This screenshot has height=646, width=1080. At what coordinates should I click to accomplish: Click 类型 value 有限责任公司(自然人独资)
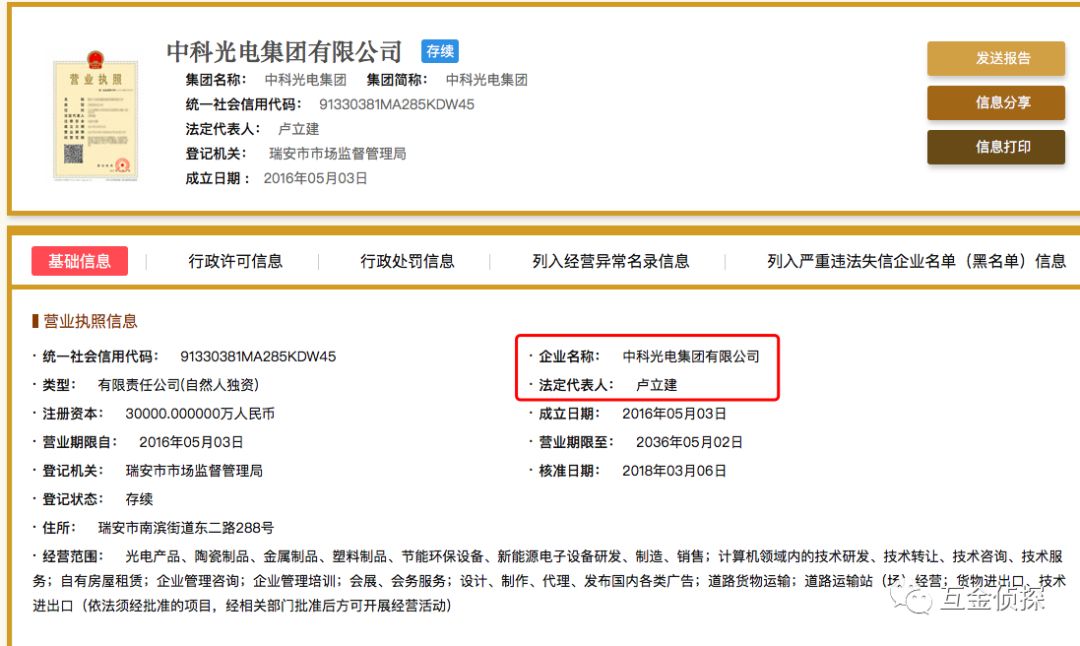pyautogui.click(x=178, y=385)
